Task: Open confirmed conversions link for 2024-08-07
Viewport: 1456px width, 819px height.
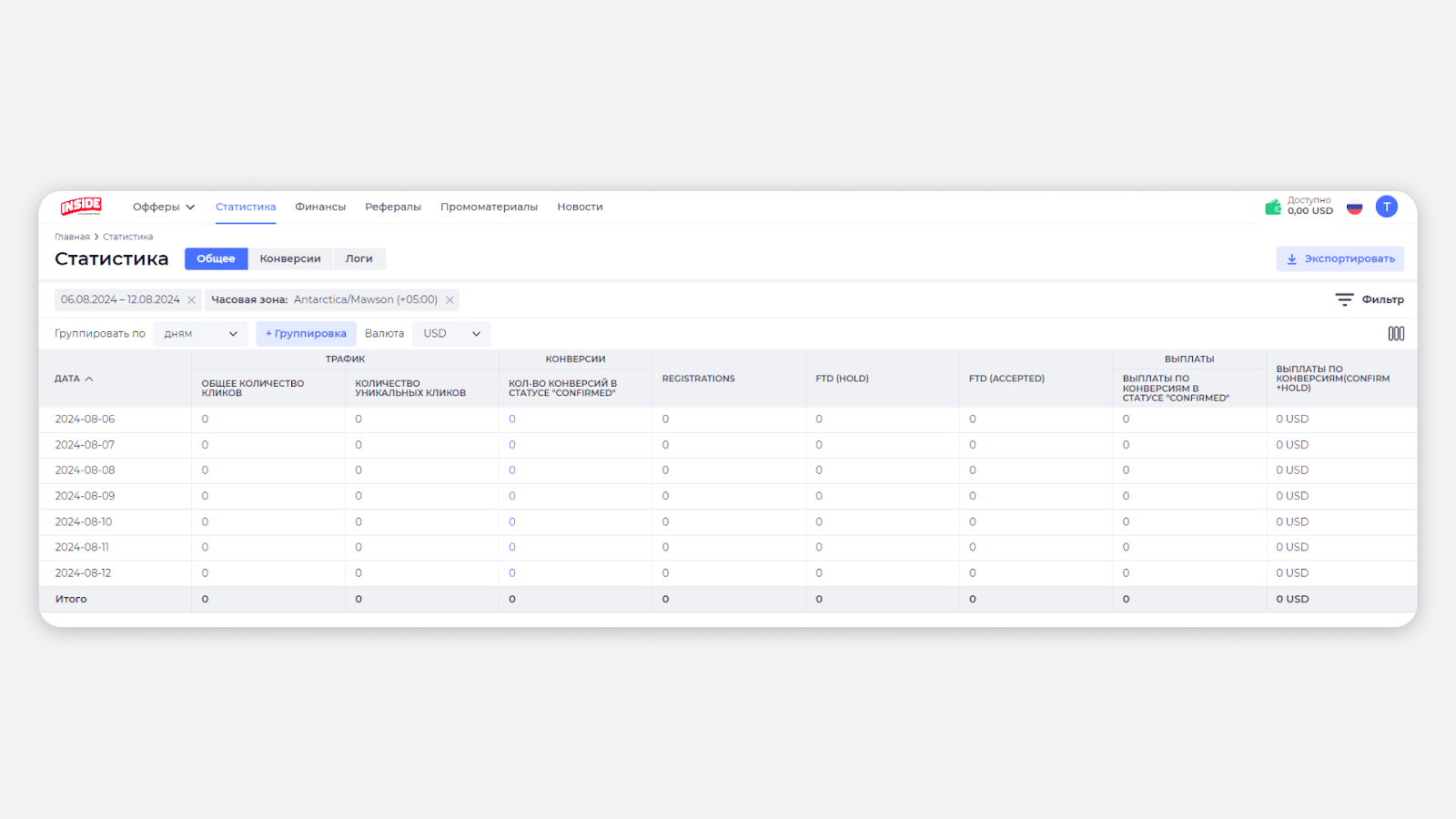Action: (512, 445)
